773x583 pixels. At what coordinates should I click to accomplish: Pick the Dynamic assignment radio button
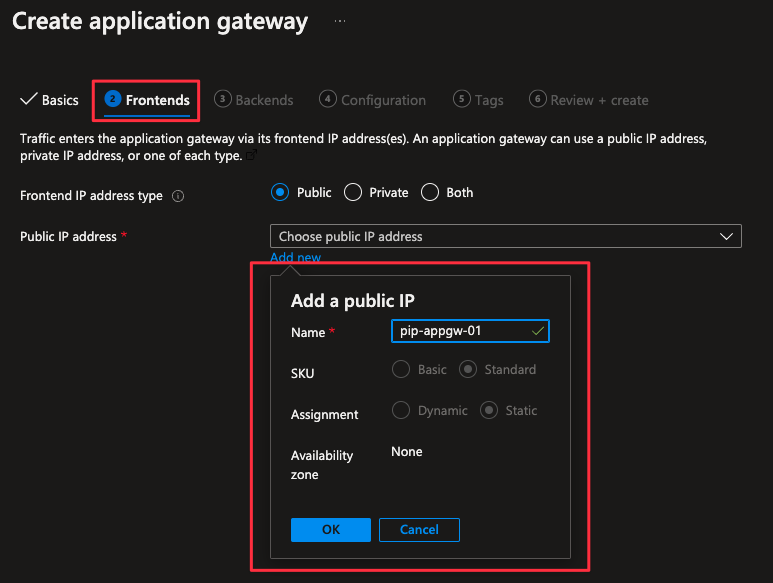tap(401, 410)
